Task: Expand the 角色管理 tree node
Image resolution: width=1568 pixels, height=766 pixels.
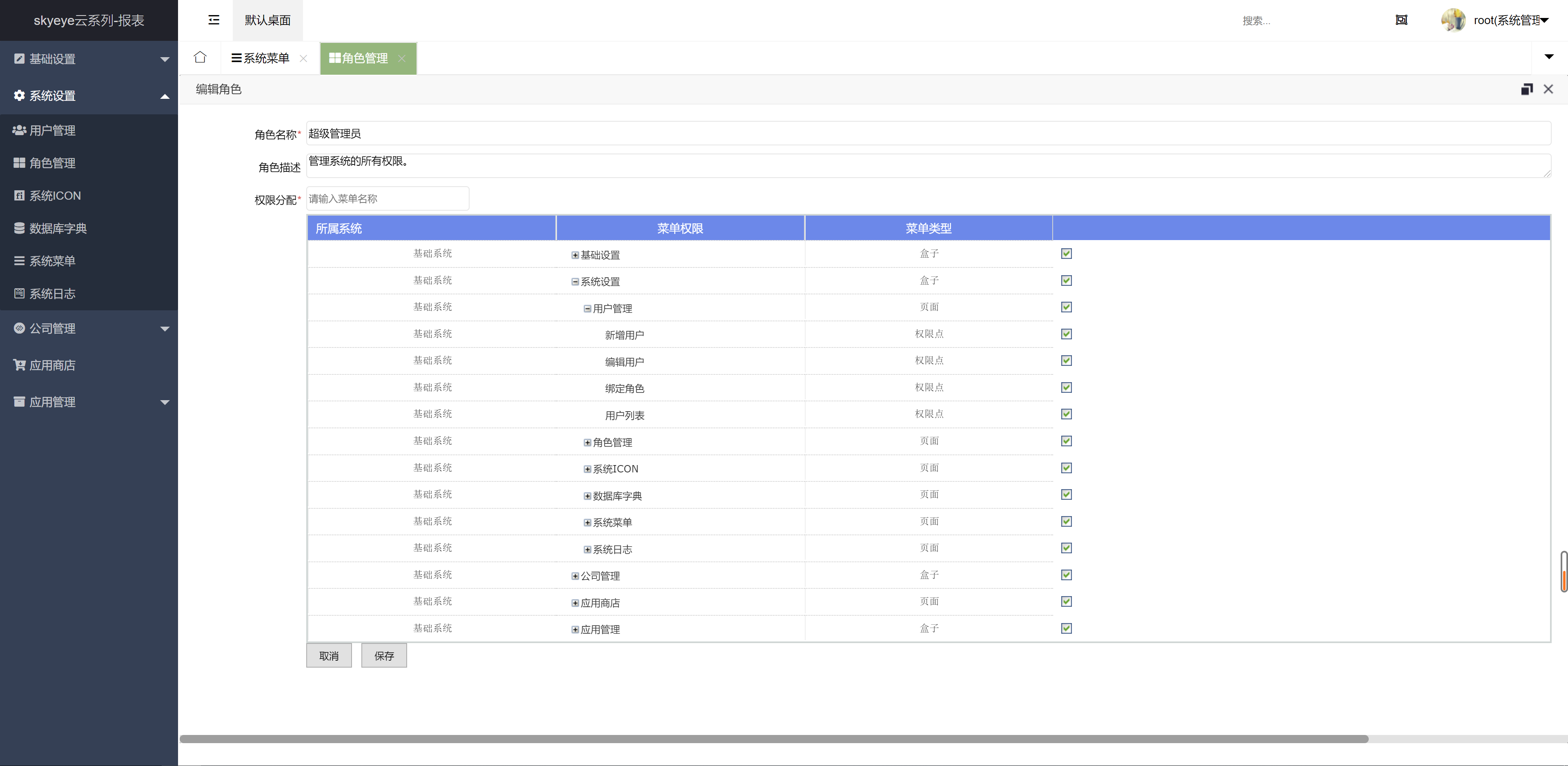Action: [x=588, y=443]
